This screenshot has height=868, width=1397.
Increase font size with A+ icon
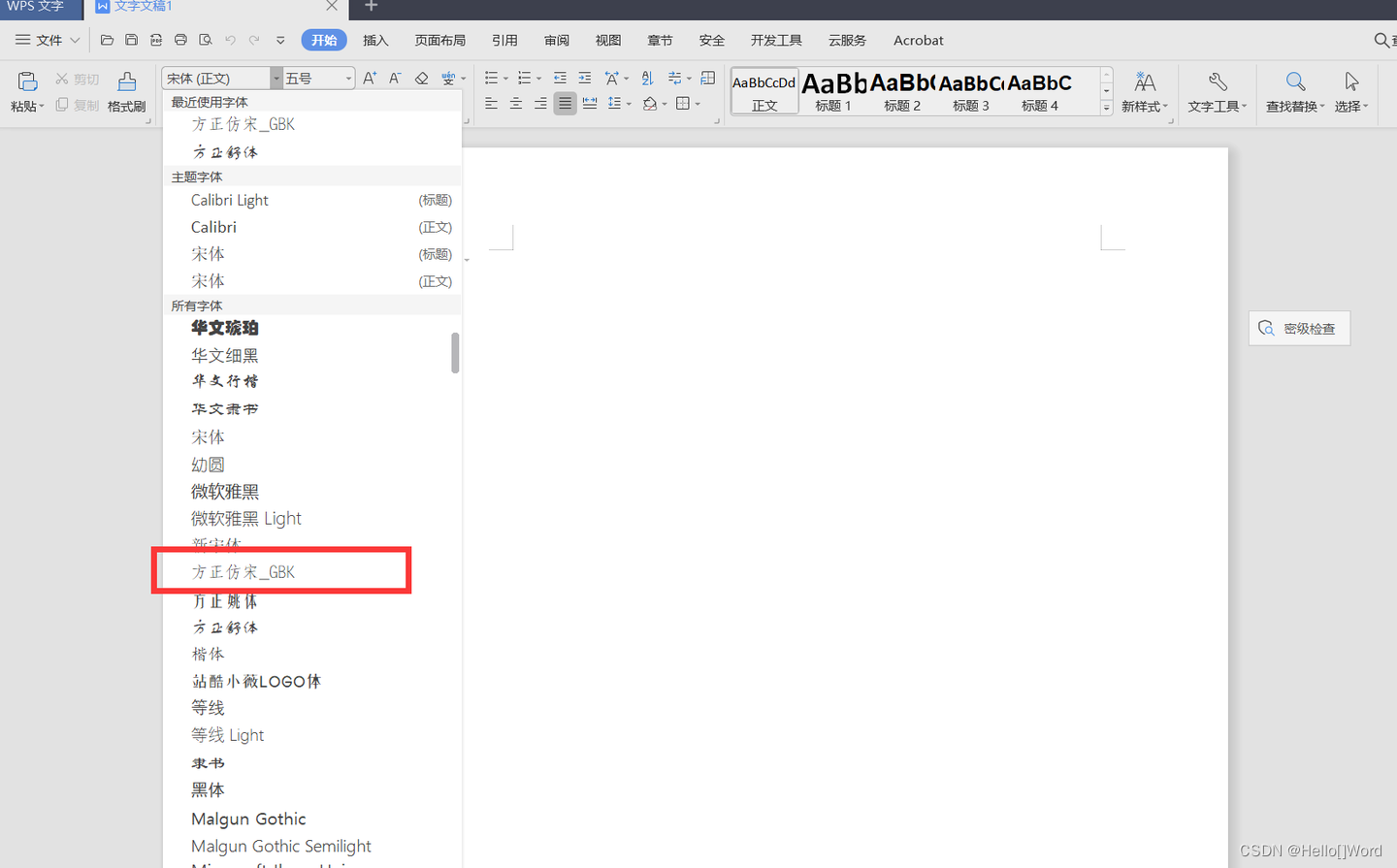click(x=370, y=78)
